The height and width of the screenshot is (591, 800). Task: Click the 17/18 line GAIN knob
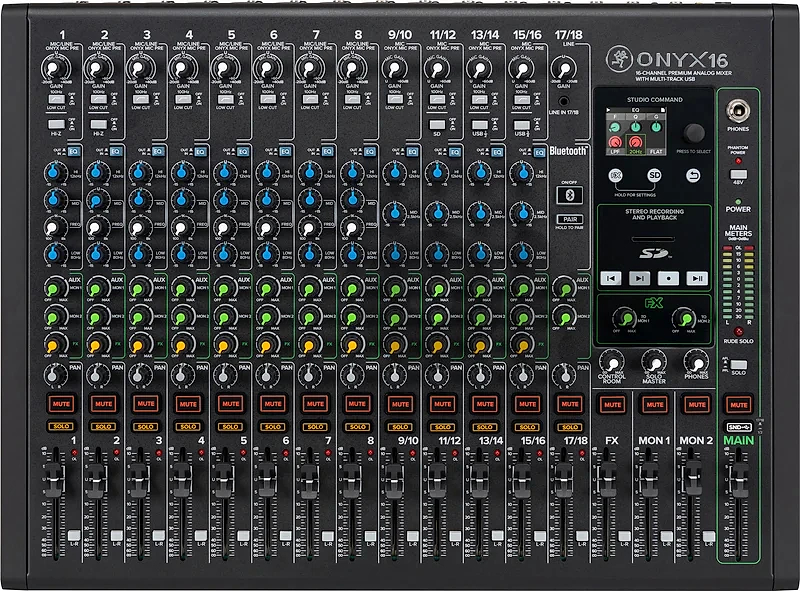[564, 68]
